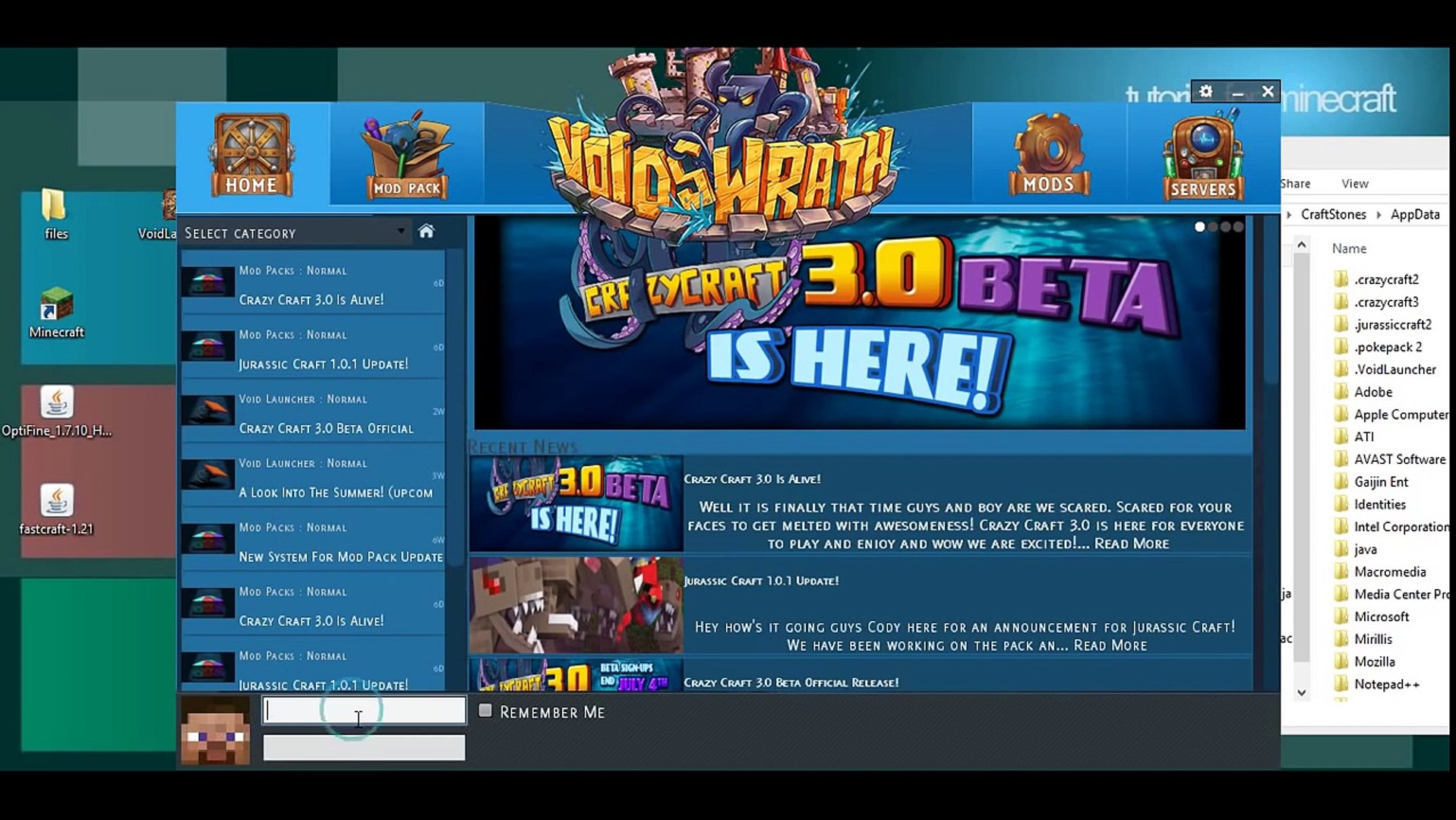Open the Minecraft desktop shortcut
The width and height of the screenshot is (1456, 820).
point(56,313)
